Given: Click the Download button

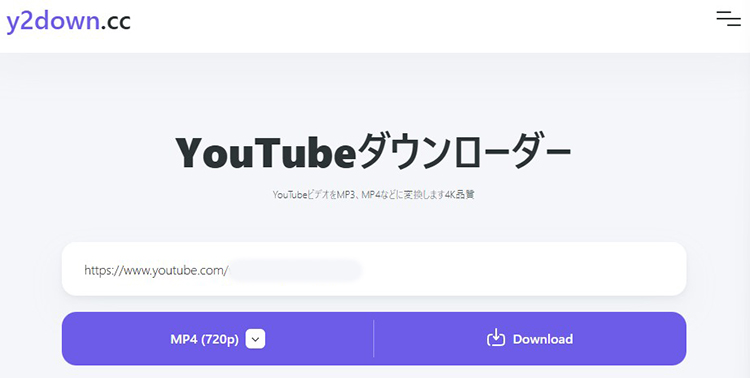Looking at the screenshot, I should coord(530,339).
